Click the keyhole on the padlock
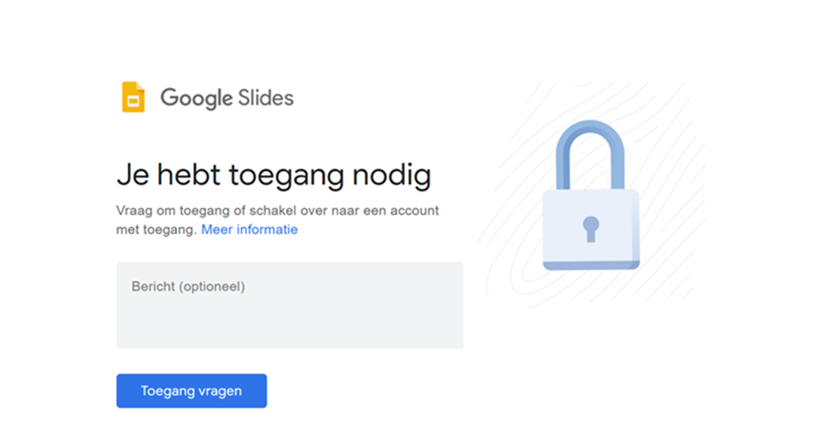 click(591, 230)
